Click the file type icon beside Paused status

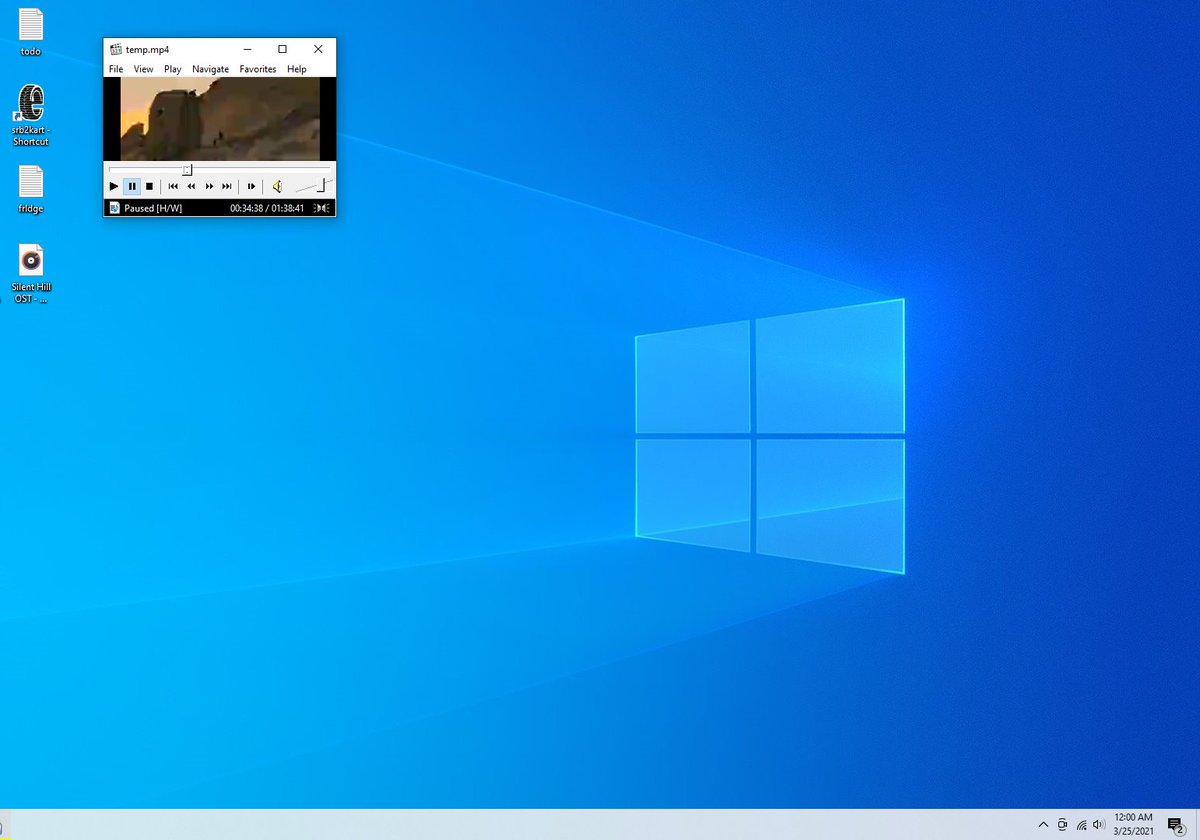point(114,208)
